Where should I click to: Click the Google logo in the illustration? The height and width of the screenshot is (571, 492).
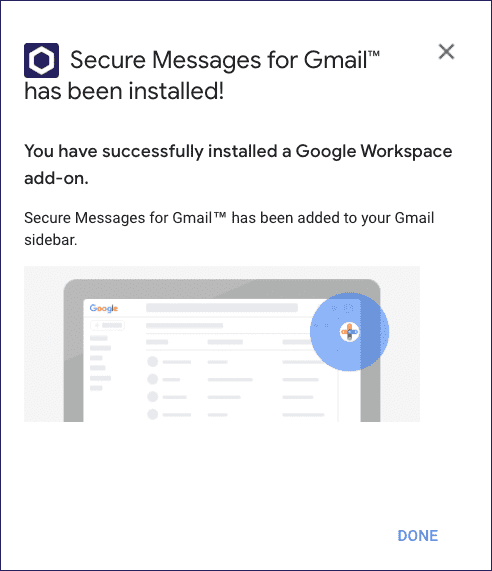[x=104, y=308]
